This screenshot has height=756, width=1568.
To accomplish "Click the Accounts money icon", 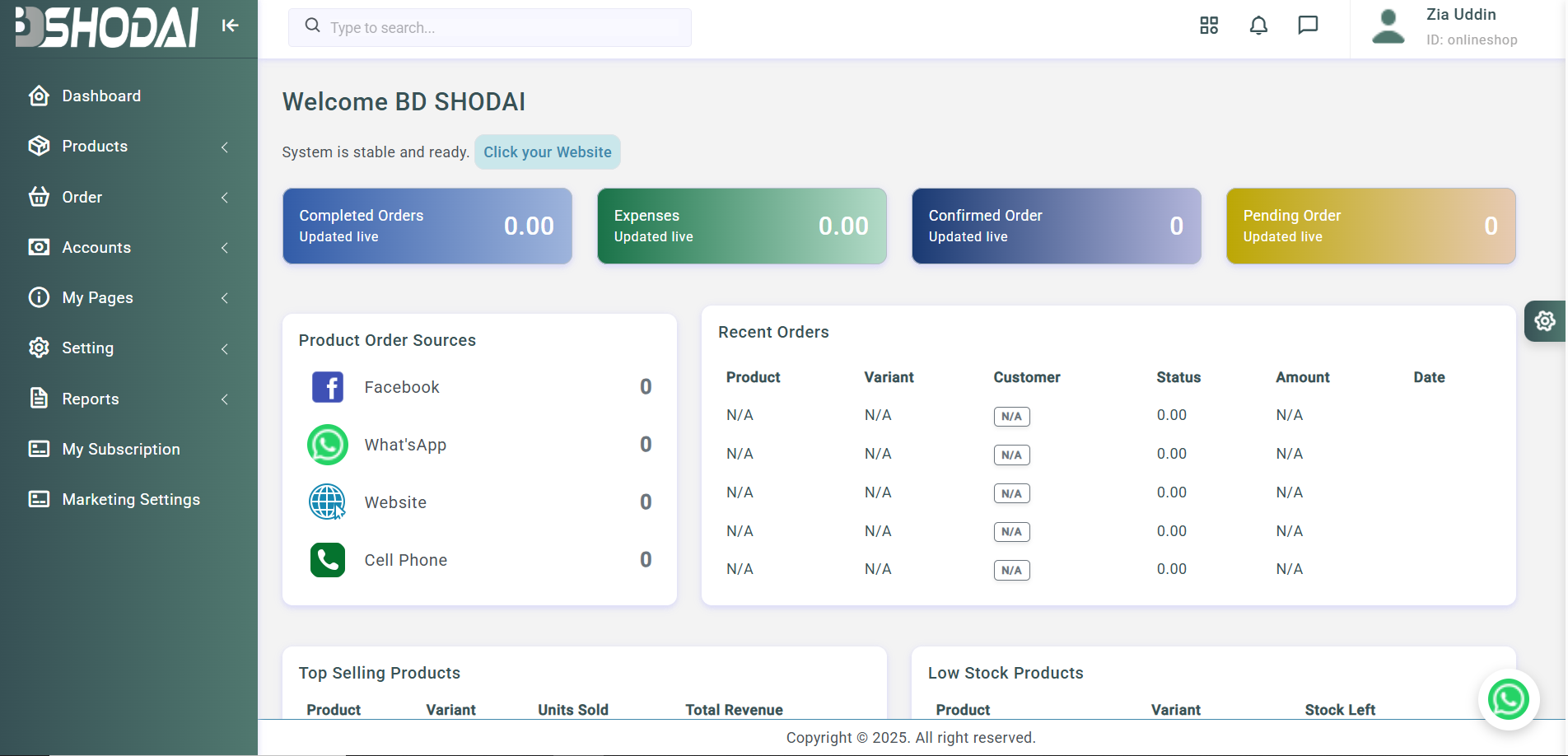I will click(39, 247).
